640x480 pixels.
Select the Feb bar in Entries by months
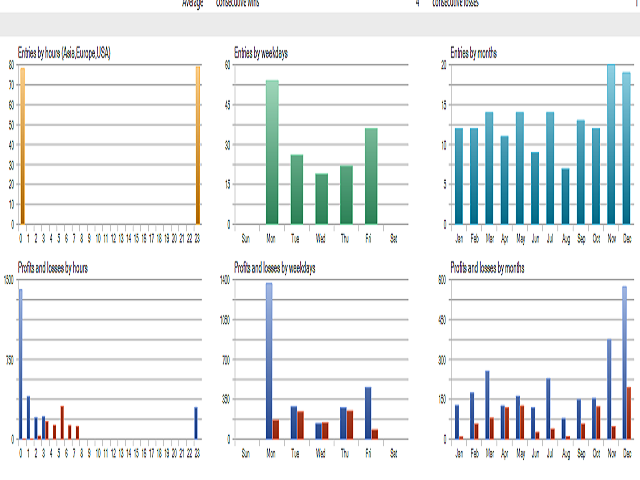point(474,176)
